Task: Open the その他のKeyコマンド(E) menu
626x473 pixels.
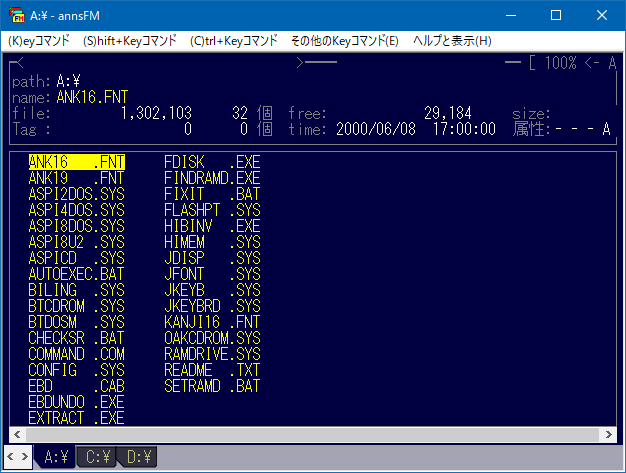Action: pos(345,41)
